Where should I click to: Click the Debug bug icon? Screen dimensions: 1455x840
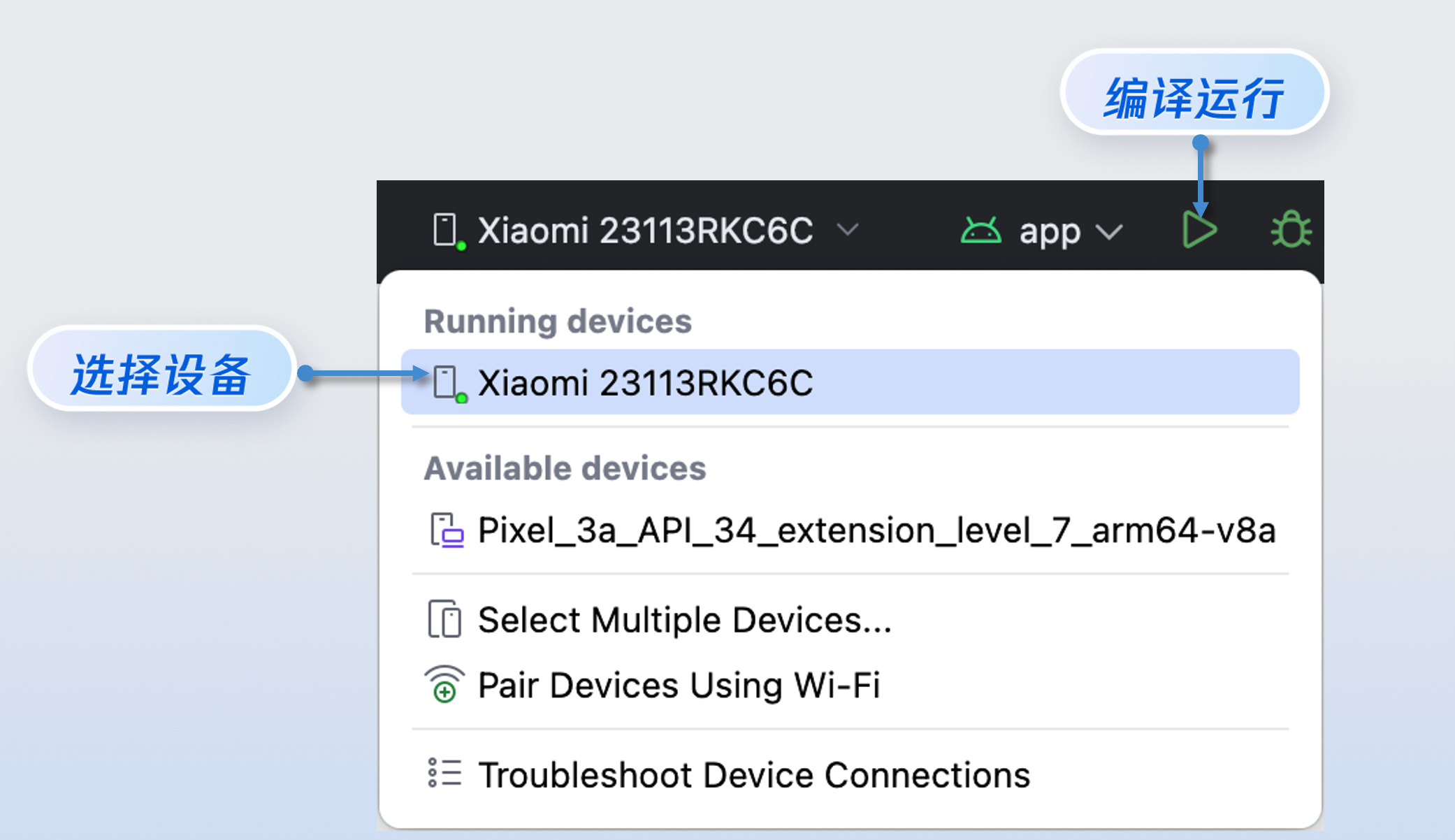click(x=1290, y=230)
